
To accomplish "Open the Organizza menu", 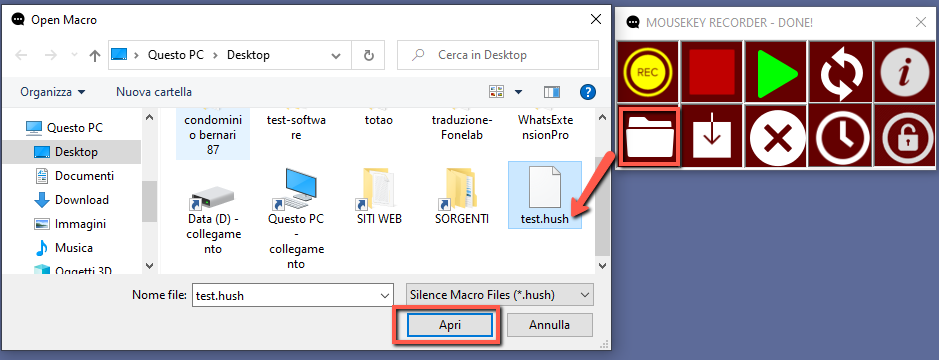I will 53,92.
